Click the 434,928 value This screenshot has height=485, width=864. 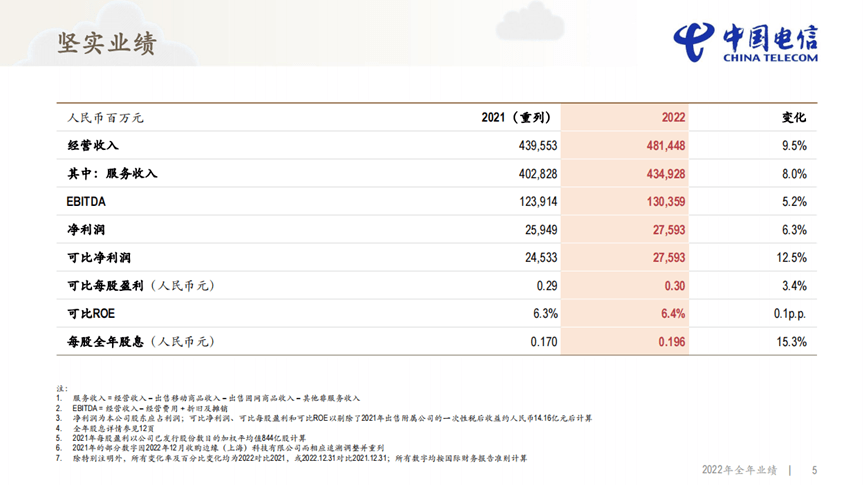click(x=666, y=174)
